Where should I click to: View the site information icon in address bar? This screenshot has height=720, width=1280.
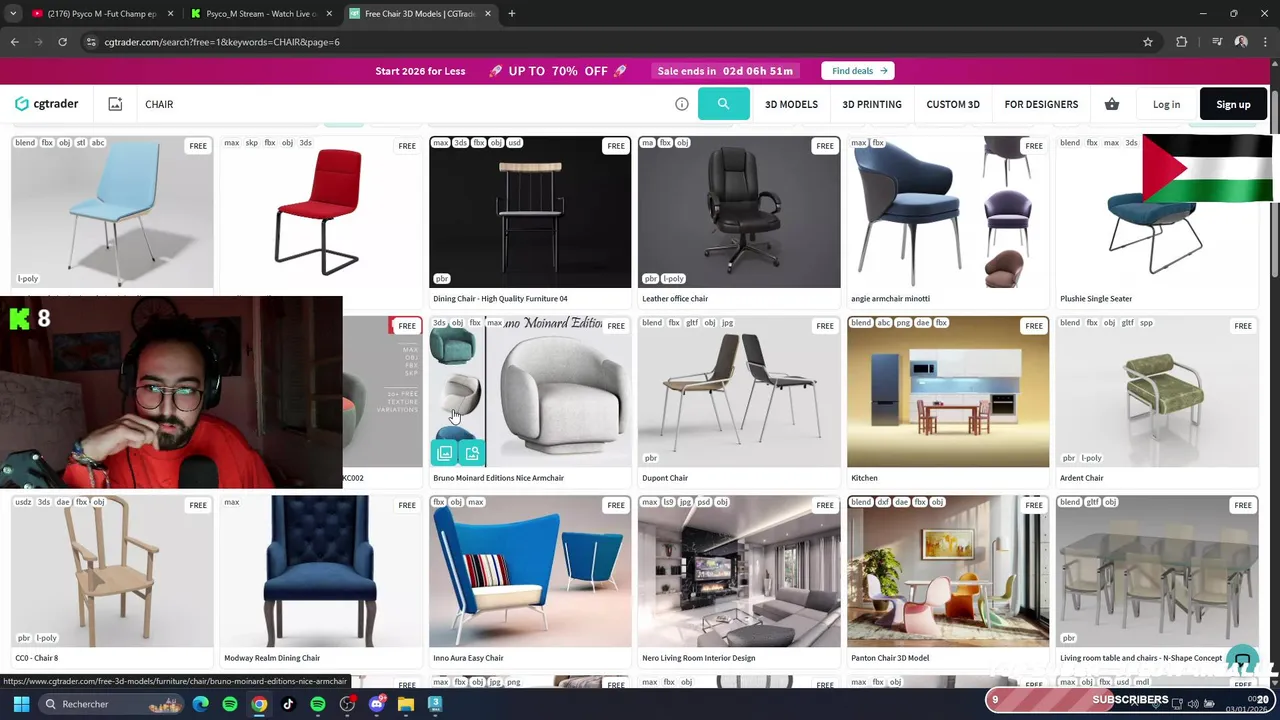click(91, 42)
